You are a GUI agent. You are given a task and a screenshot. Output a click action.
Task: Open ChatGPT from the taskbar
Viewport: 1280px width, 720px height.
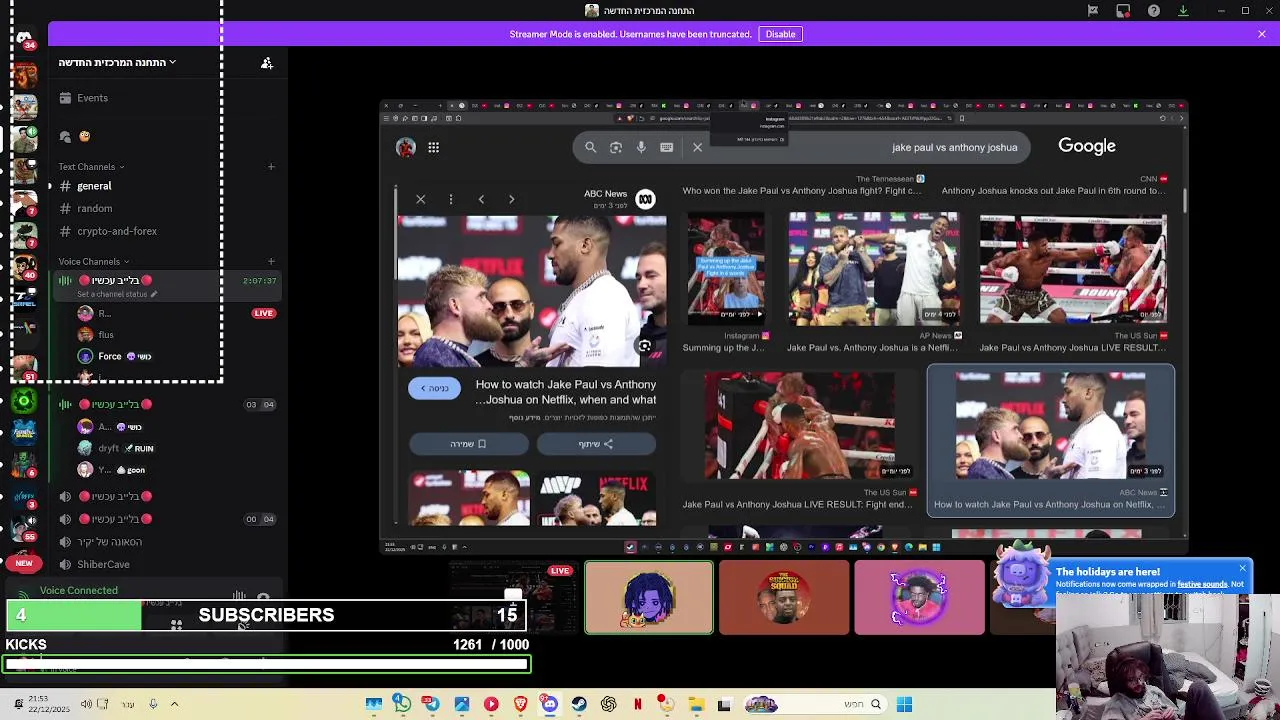point(608,704)
